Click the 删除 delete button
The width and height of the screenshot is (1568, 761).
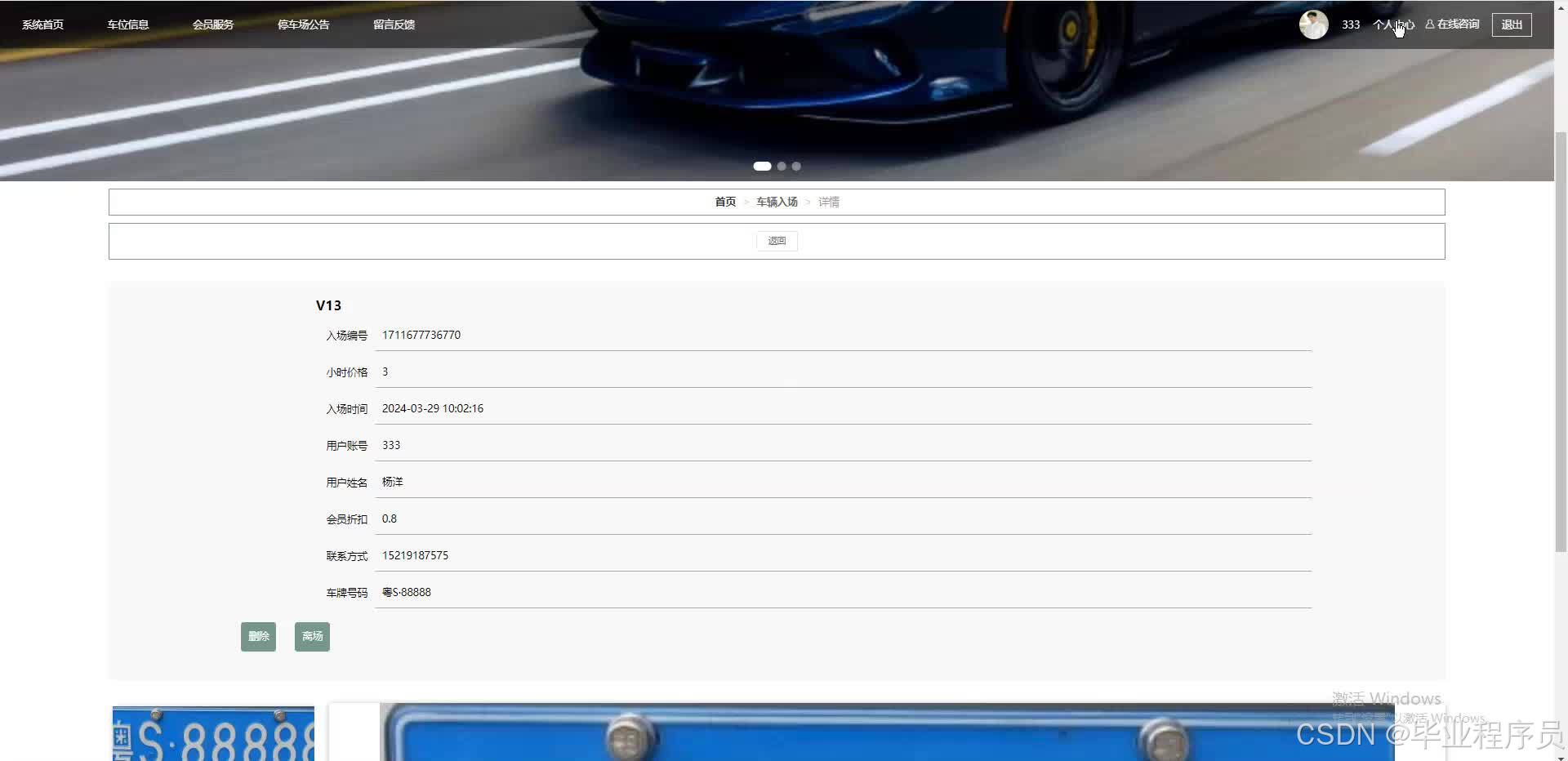tap(258, 636)
